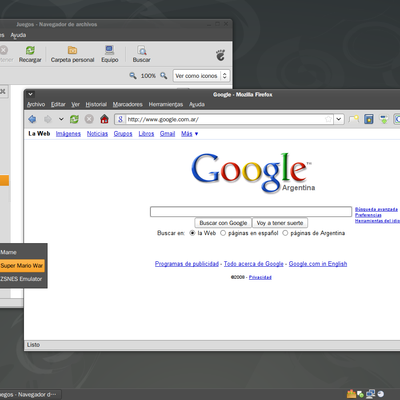Click the Programas de publicidad link
The height and width of the screenshot is (400, 400).
pos(187,264)
